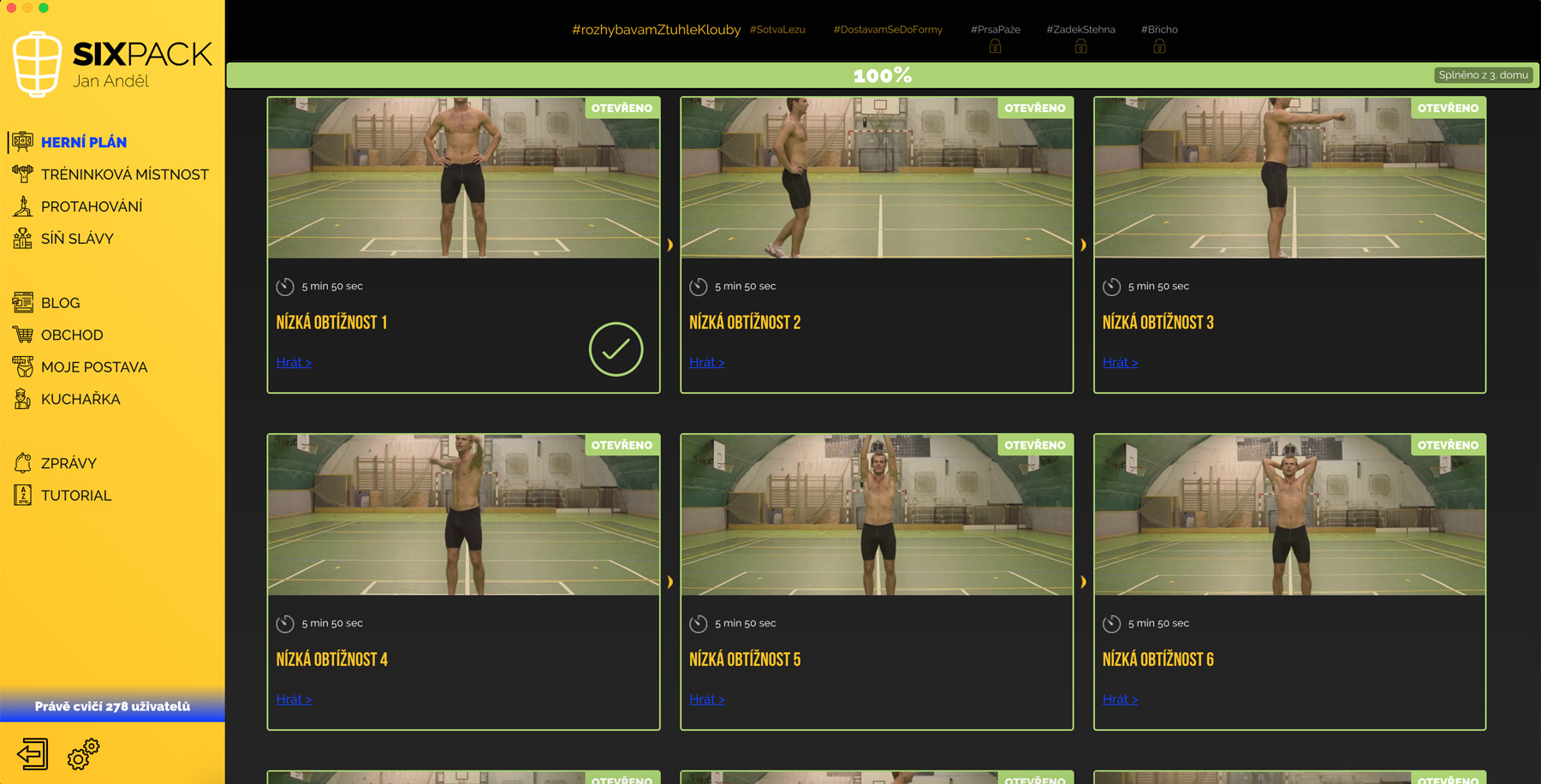Screen dimensions: 1541x784
Task: Click the Obchod shopping cart icon
Action: pyautogui.click(x=23, y=335)
